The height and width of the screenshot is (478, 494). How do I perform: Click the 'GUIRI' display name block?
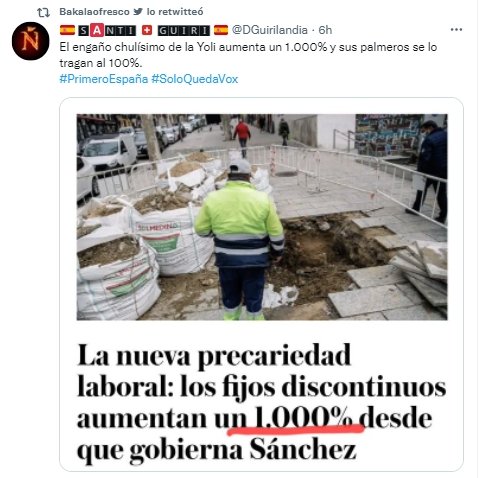(x=184, y=30)
